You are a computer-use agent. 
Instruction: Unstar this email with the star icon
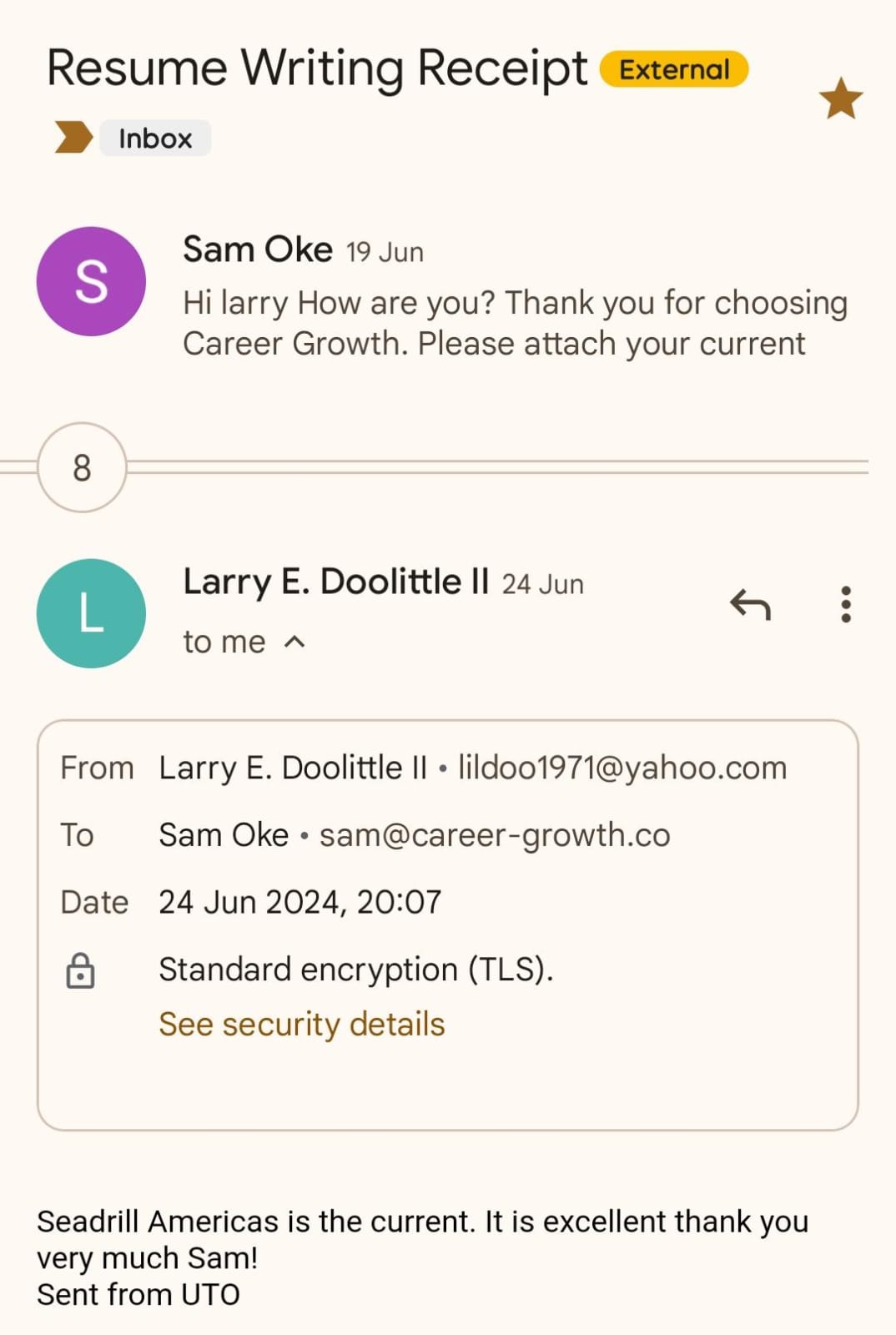840,98
